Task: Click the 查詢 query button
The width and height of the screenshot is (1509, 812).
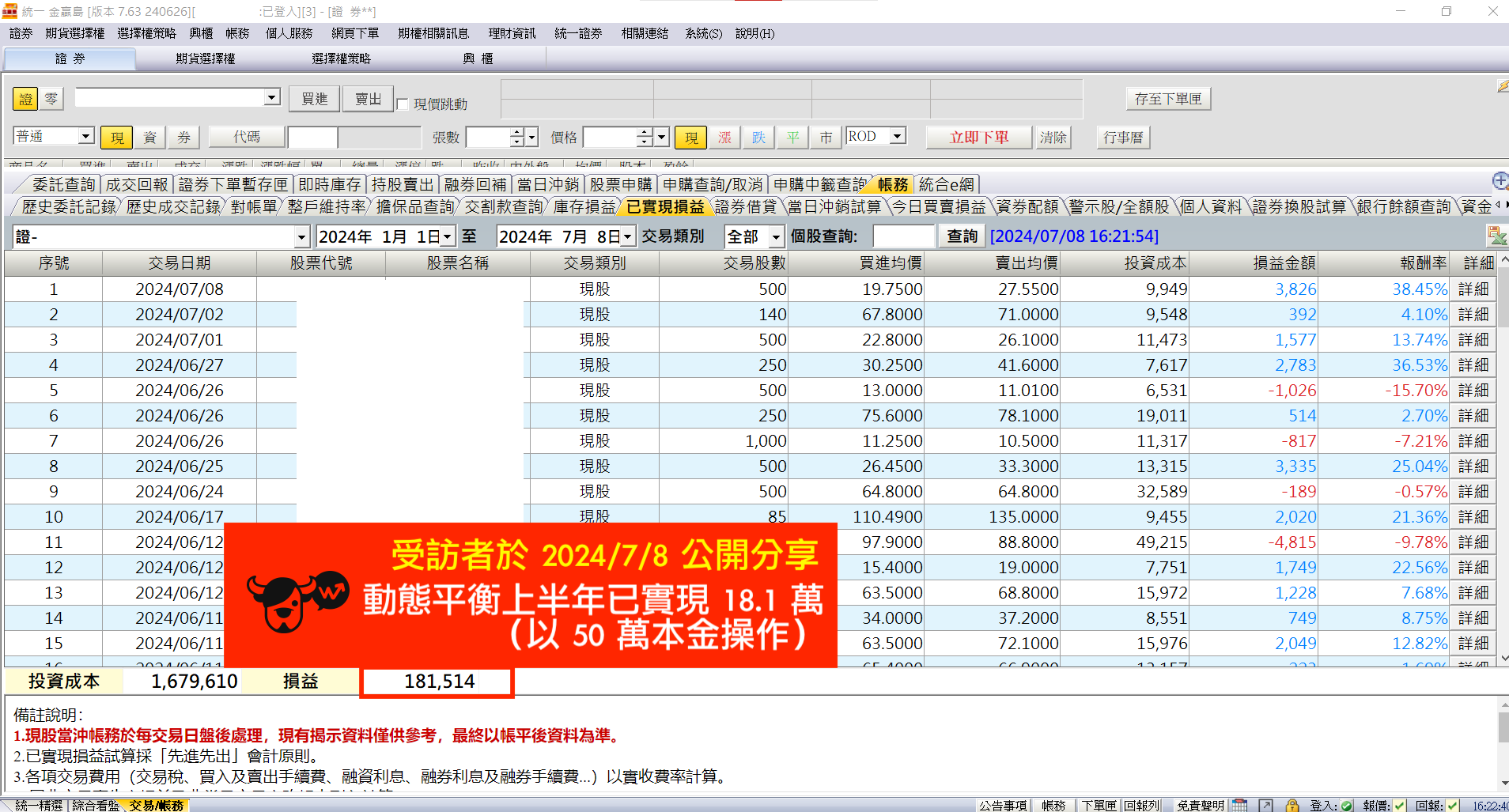Action: (x=963, y=236)
